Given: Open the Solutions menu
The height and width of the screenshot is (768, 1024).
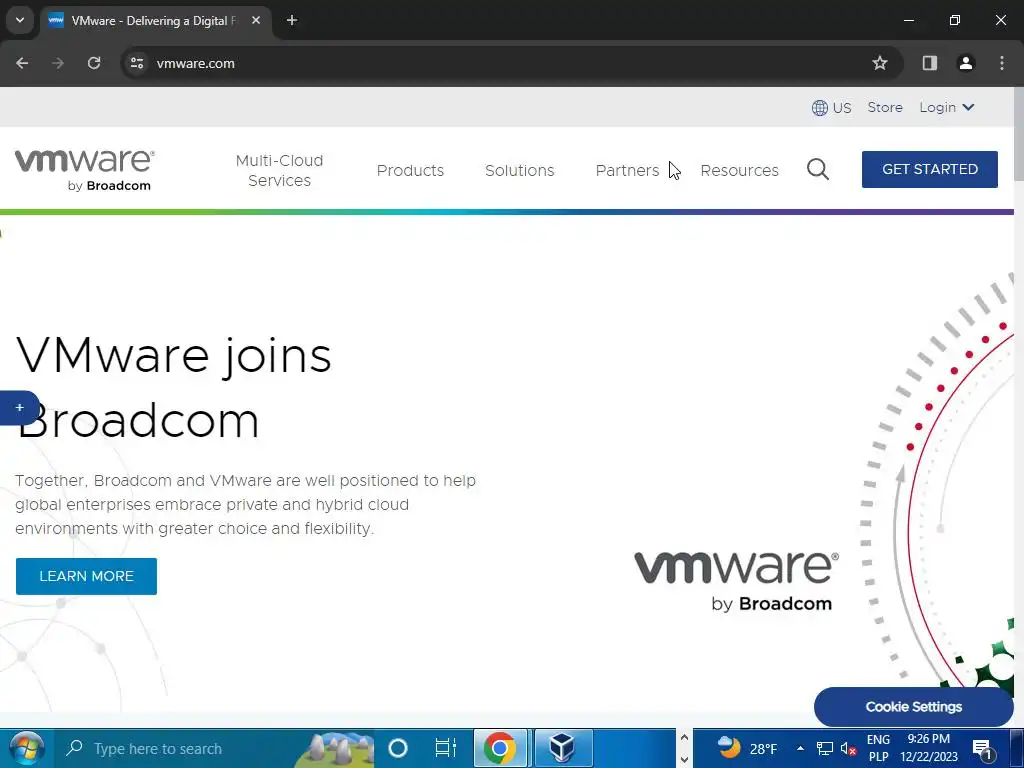Looking at the screenshot, I should click(x=519, y=170).
